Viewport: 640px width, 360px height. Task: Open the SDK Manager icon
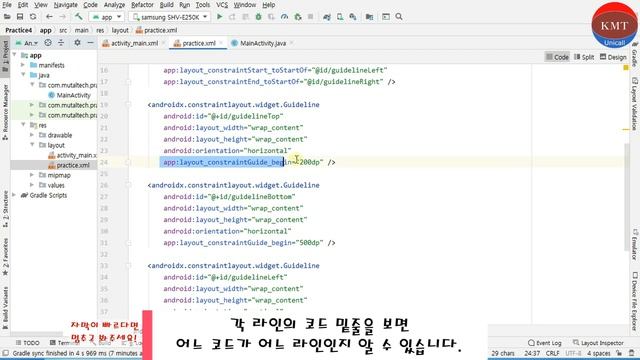click(x=353, y=17)
